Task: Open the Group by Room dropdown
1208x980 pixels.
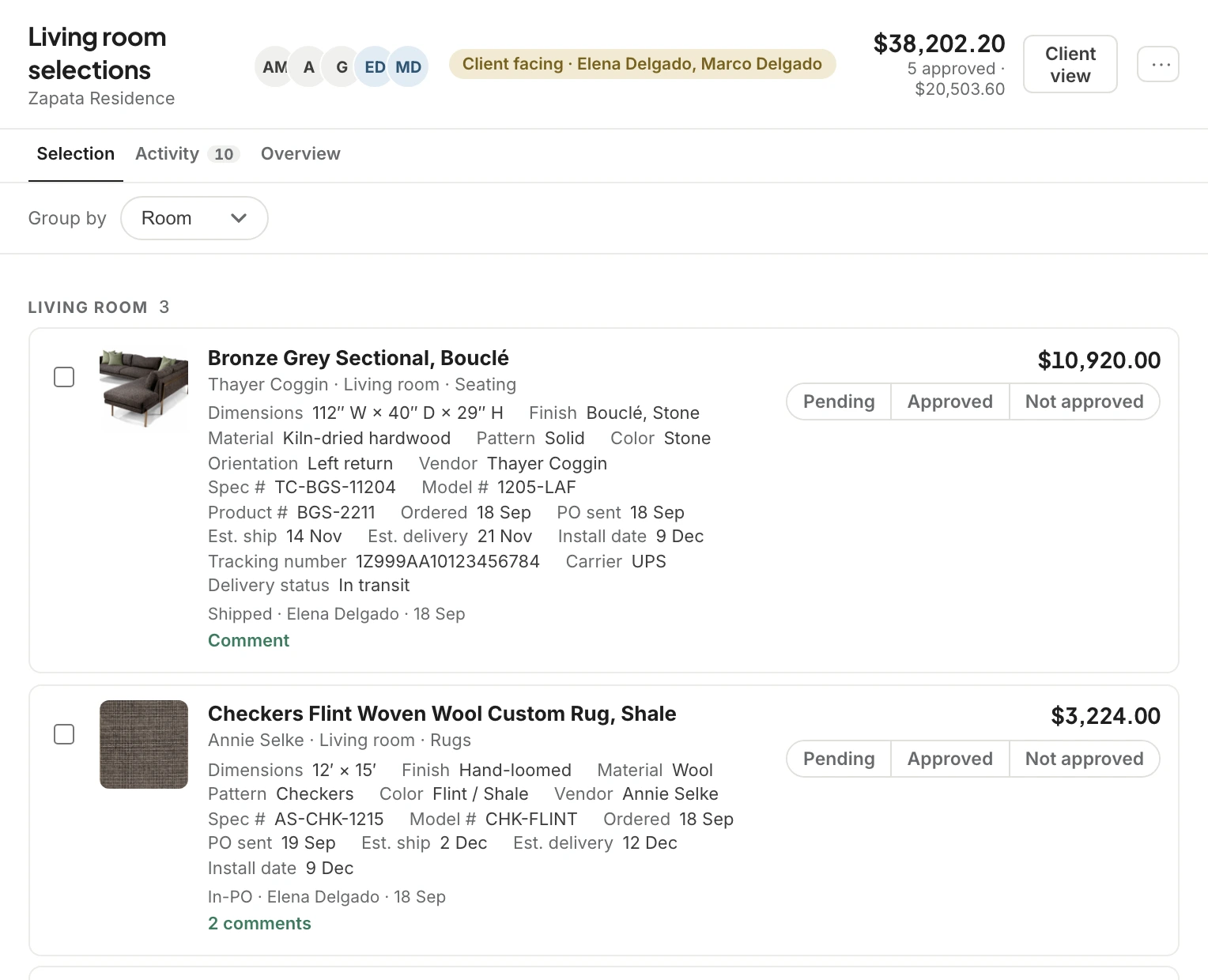Action: click(194, 218)
